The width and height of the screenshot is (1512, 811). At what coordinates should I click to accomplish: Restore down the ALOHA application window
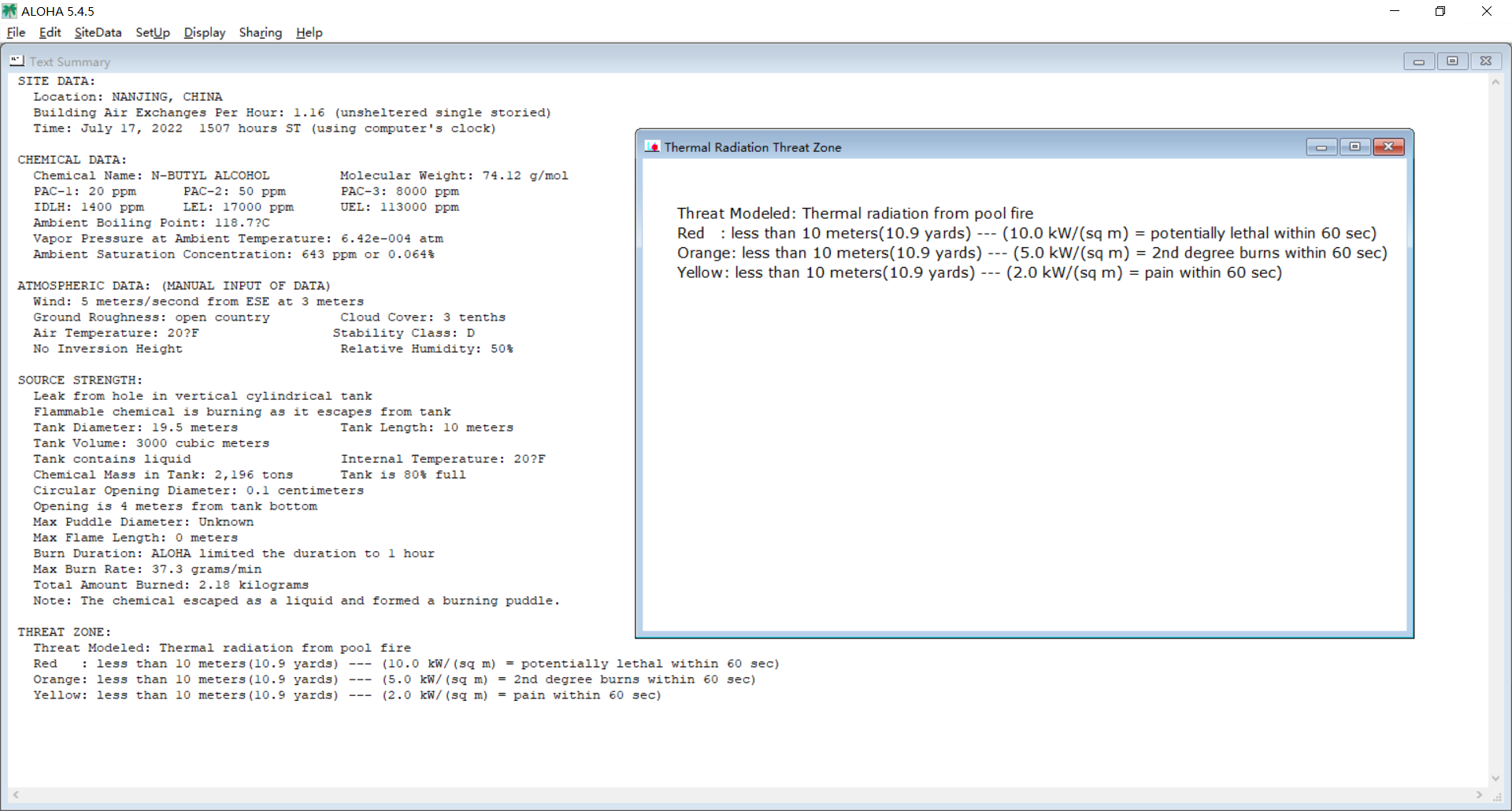(1440, 11)
